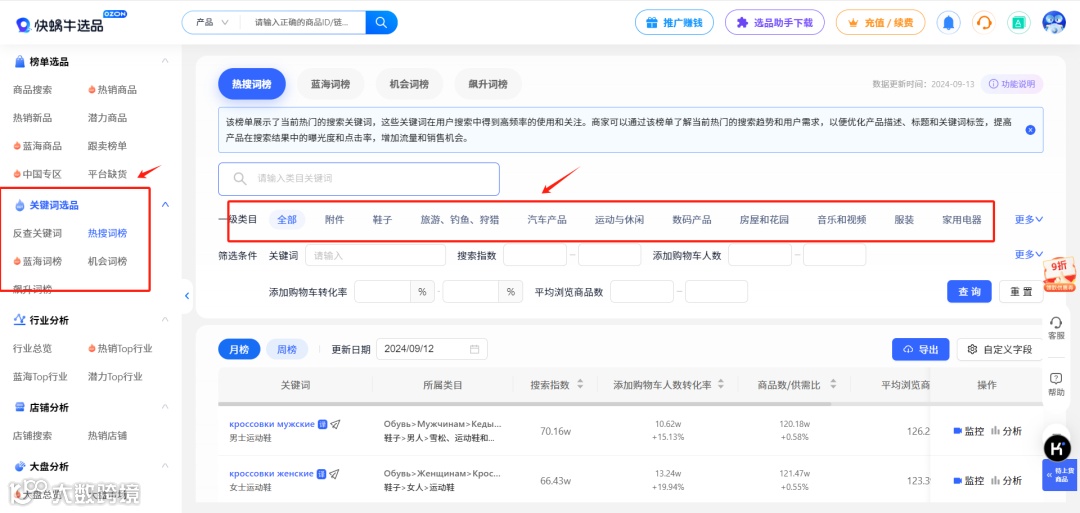Click 分析 for кроссовки женские row
Screen dimensions: 1080x513
[x=1006, y=480]
